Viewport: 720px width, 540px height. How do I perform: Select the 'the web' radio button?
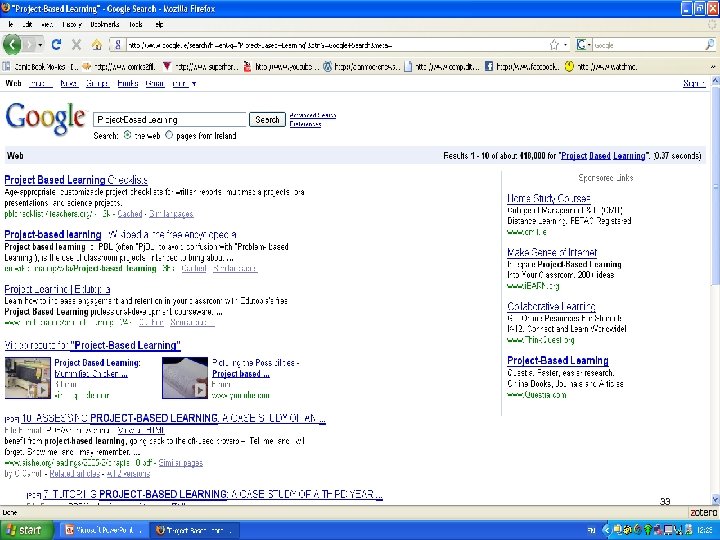coord(127,135)
